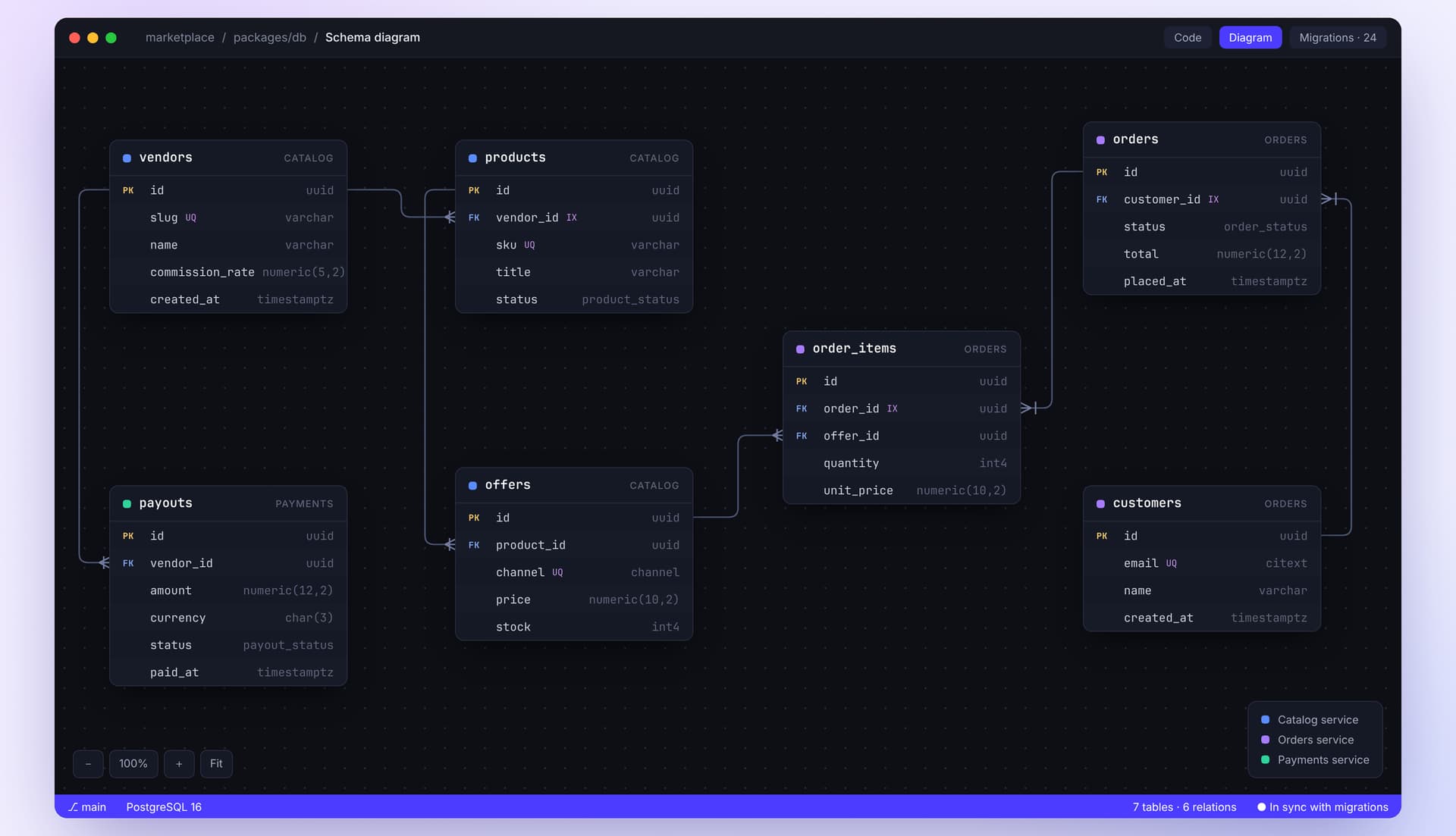Click the Orders service legend entry
This screenshot has width=1456, height=836.
pyautogui.click(x=1307, y=740)
